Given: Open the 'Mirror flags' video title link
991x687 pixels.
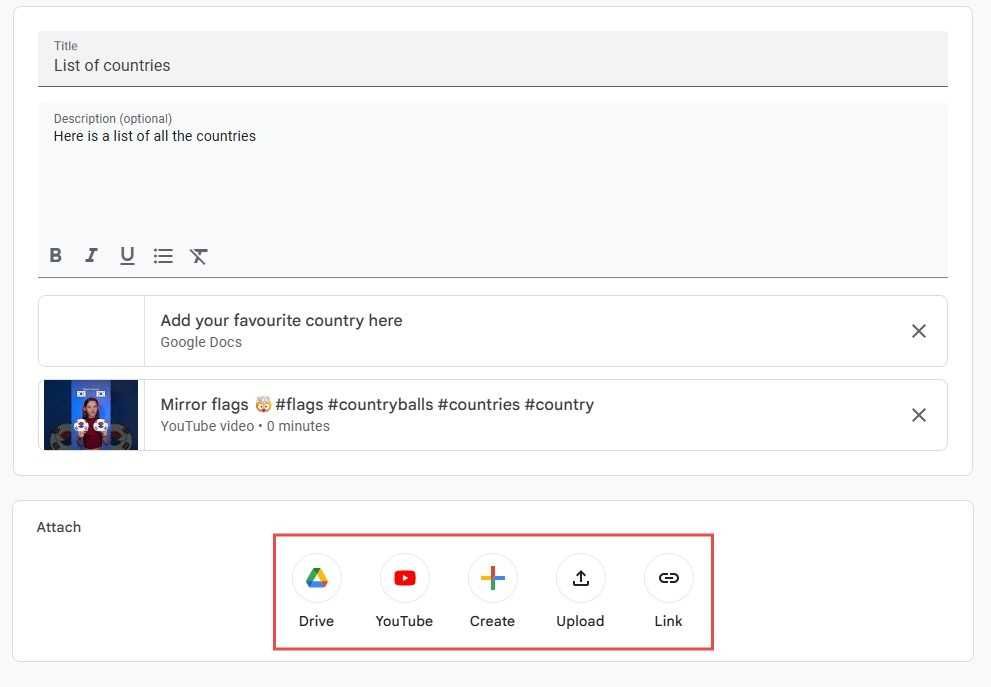Looking at the screenshot, I should tap(377, 404).
